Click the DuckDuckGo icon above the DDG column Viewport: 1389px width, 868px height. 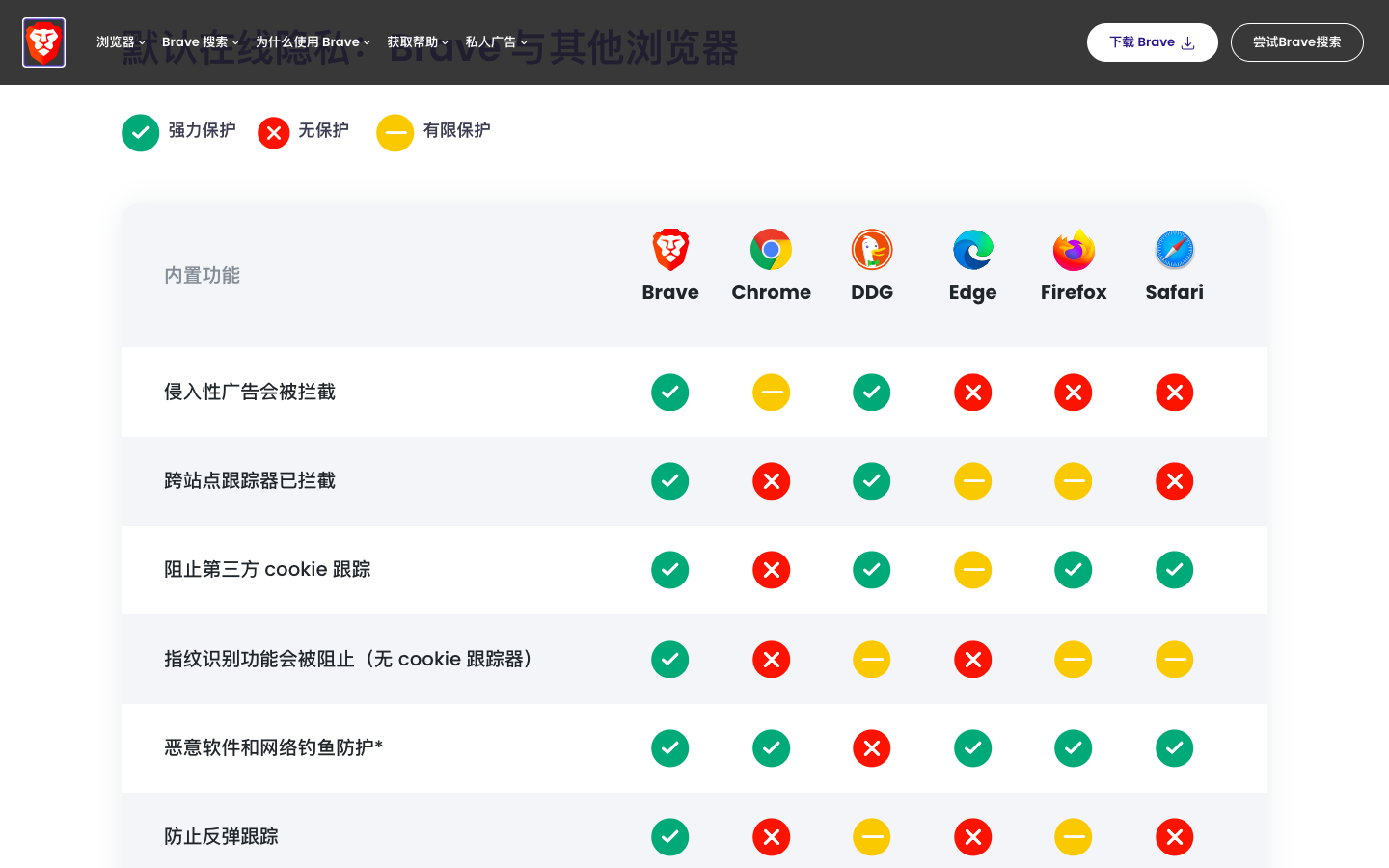872,249
